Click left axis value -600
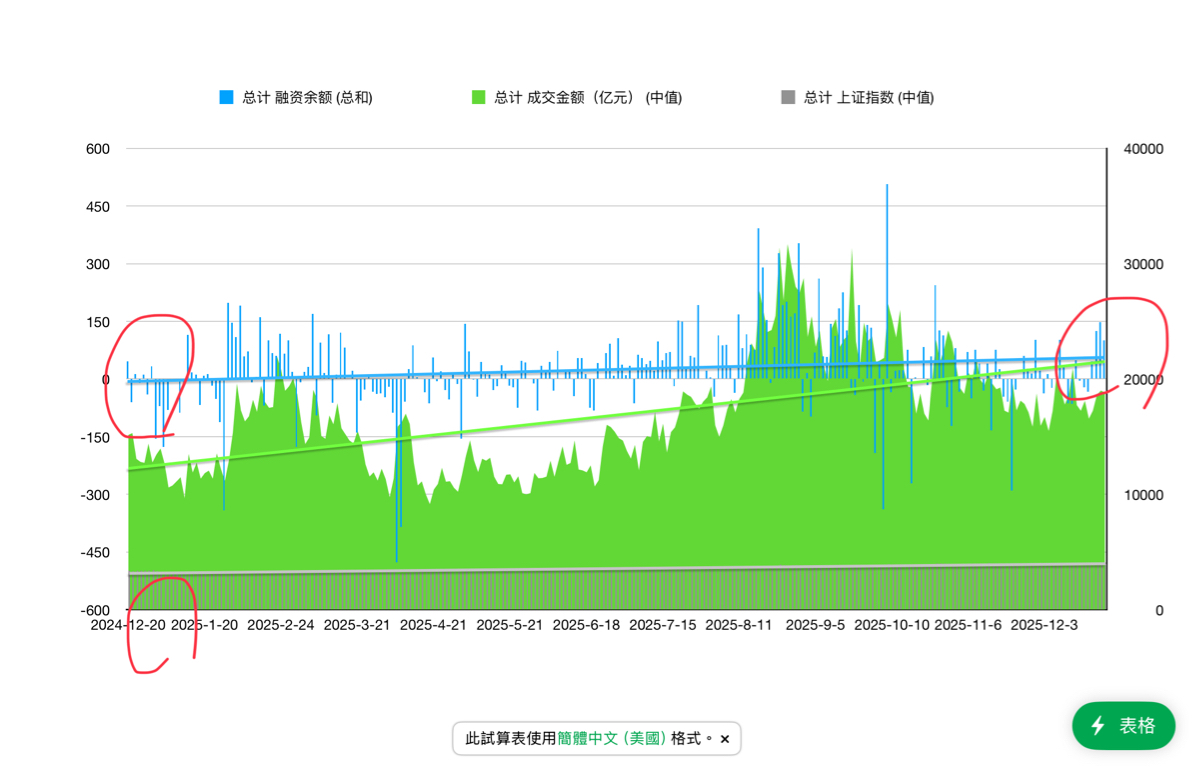The height and width of the screenshot is (768, 1194). click(x=95, y=610)
